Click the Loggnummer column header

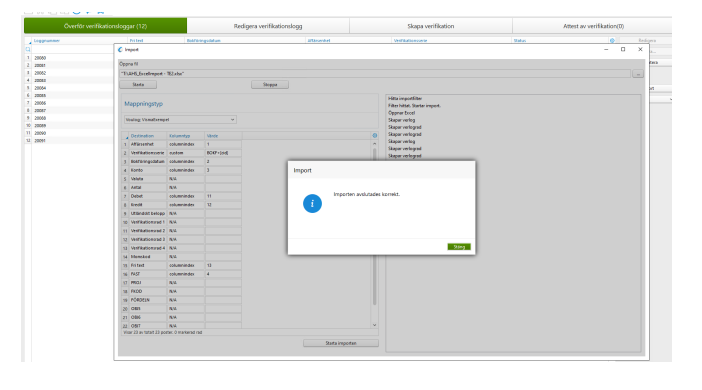pos(47,40)
